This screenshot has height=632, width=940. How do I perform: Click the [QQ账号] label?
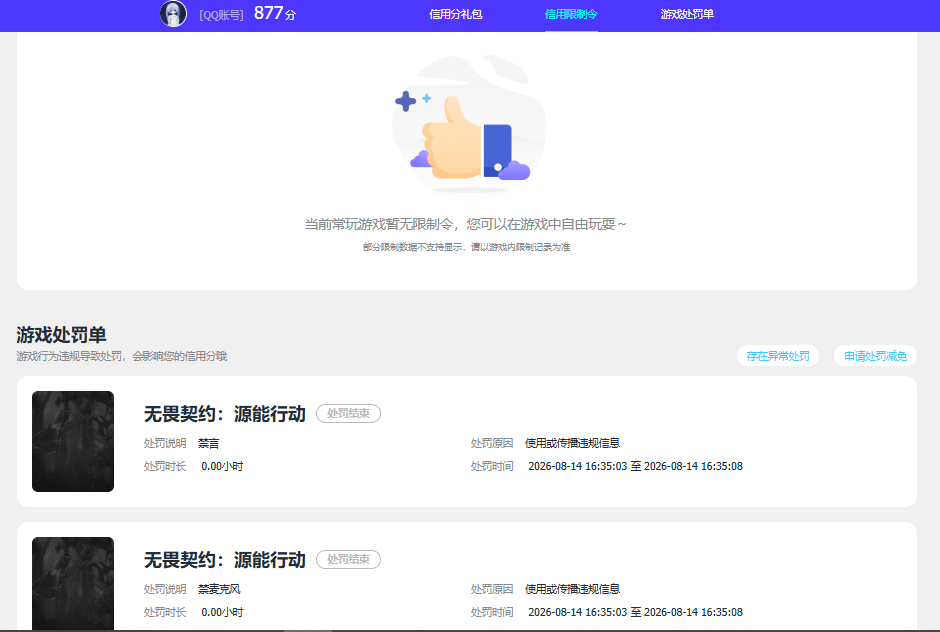point(221,16)
